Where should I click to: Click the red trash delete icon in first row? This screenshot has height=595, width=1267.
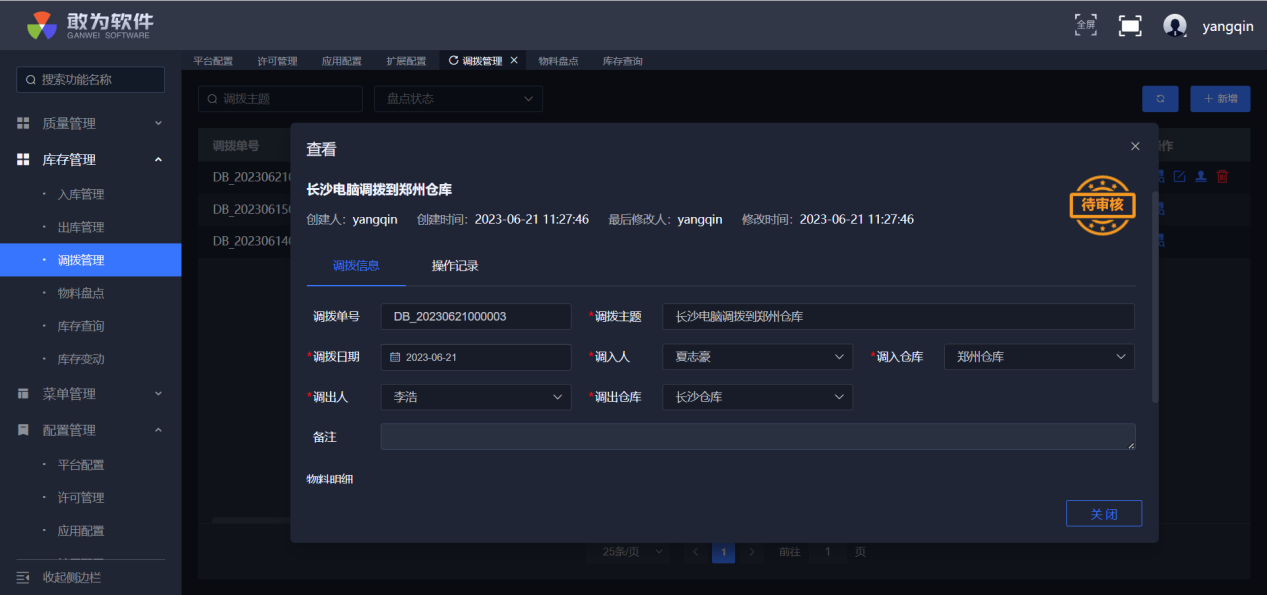[x=1222, y=177]
